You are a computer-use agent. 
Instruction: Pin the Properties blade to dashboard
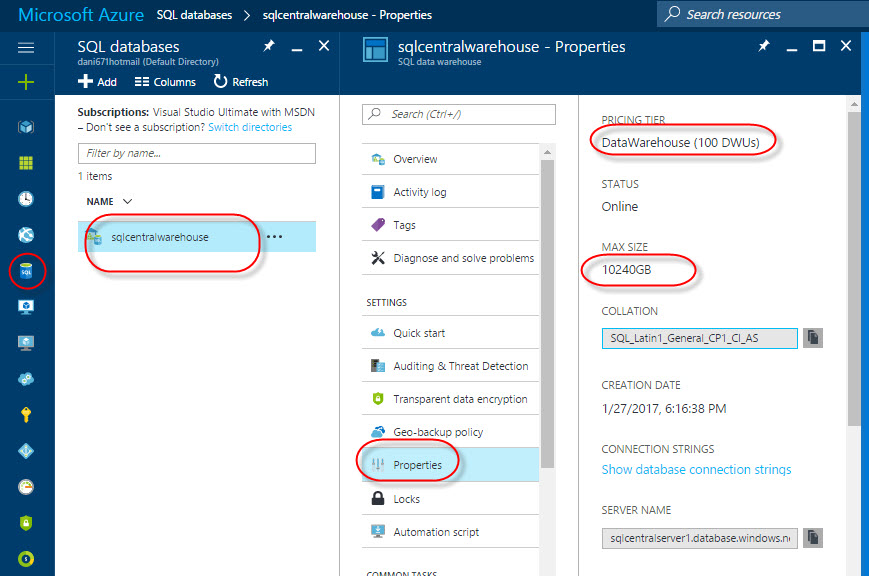tap(763, 47)
